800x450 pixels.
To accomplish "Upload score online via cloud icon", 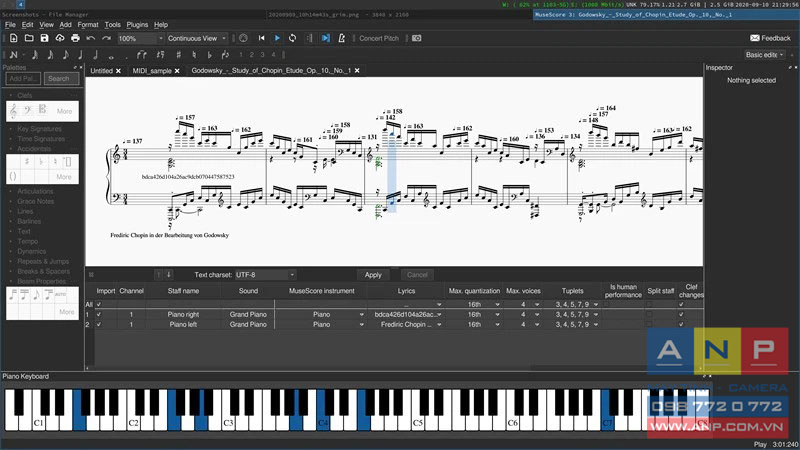I will 60,38.
